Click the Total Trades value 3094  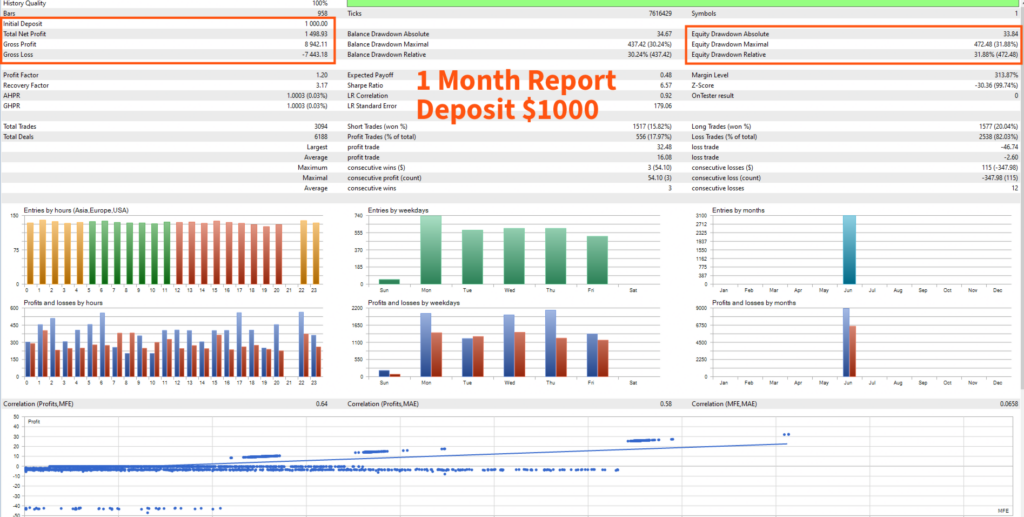(x=321, y=127)
